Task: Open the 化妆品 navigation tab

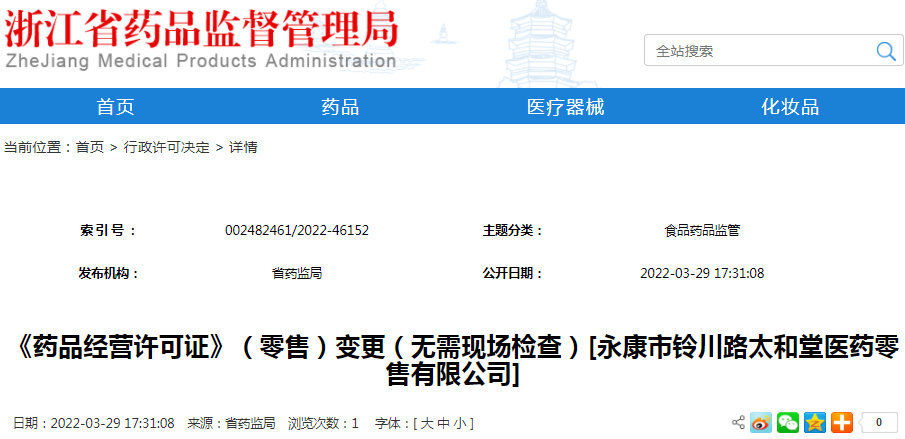Action: [x=790, y=107]
